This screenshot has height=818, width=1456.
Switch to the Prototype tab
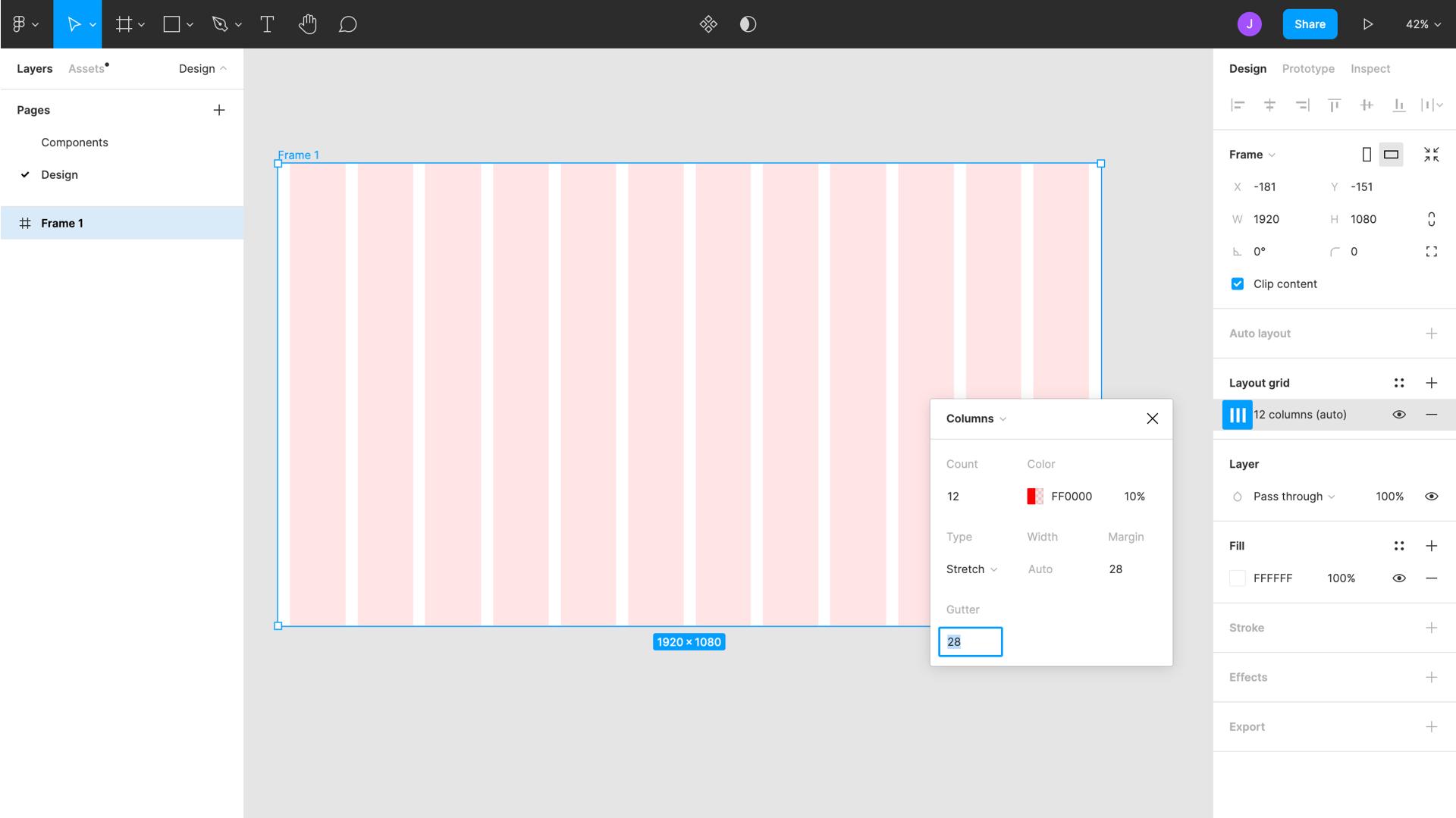[x=1307, y=68]
